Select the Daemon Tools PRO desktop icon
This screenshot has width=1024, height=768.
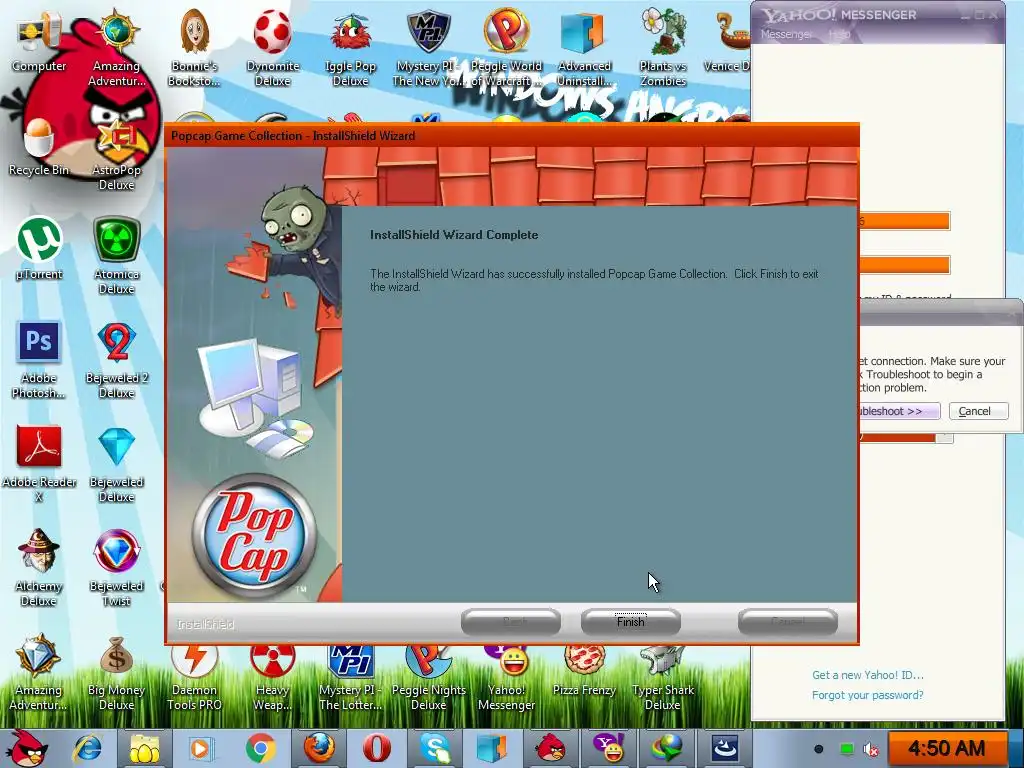click(x=194, y=676)
